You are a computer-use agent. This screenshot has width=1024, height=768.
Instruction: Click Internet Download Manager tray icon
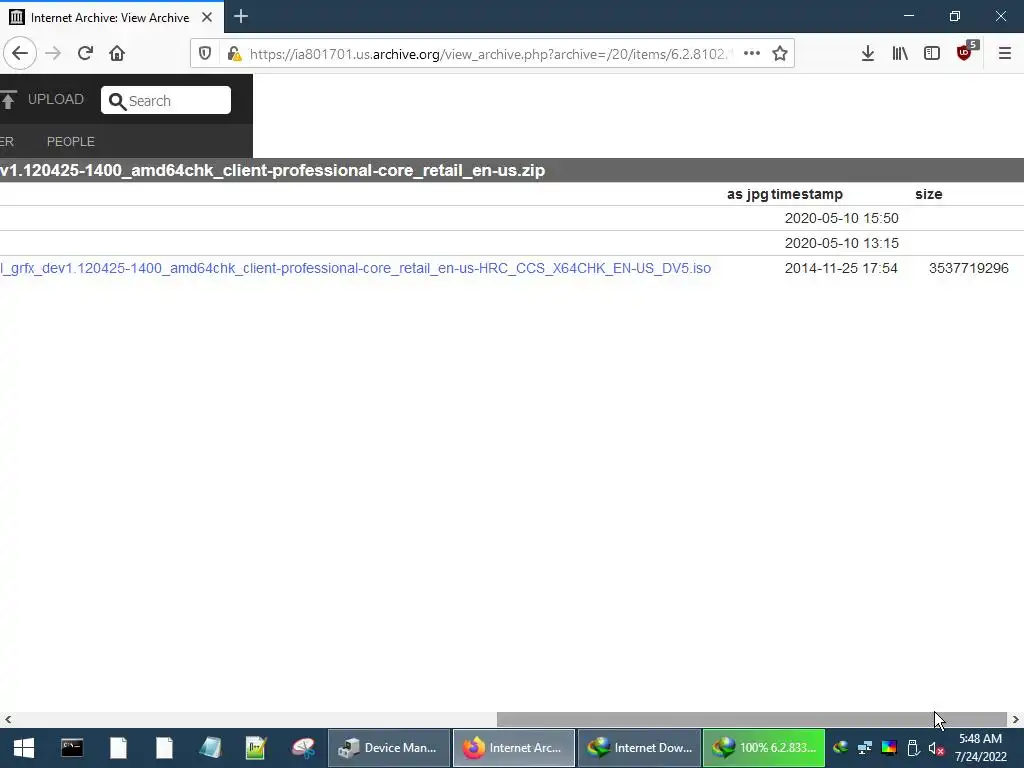click(x=840, y=748)
